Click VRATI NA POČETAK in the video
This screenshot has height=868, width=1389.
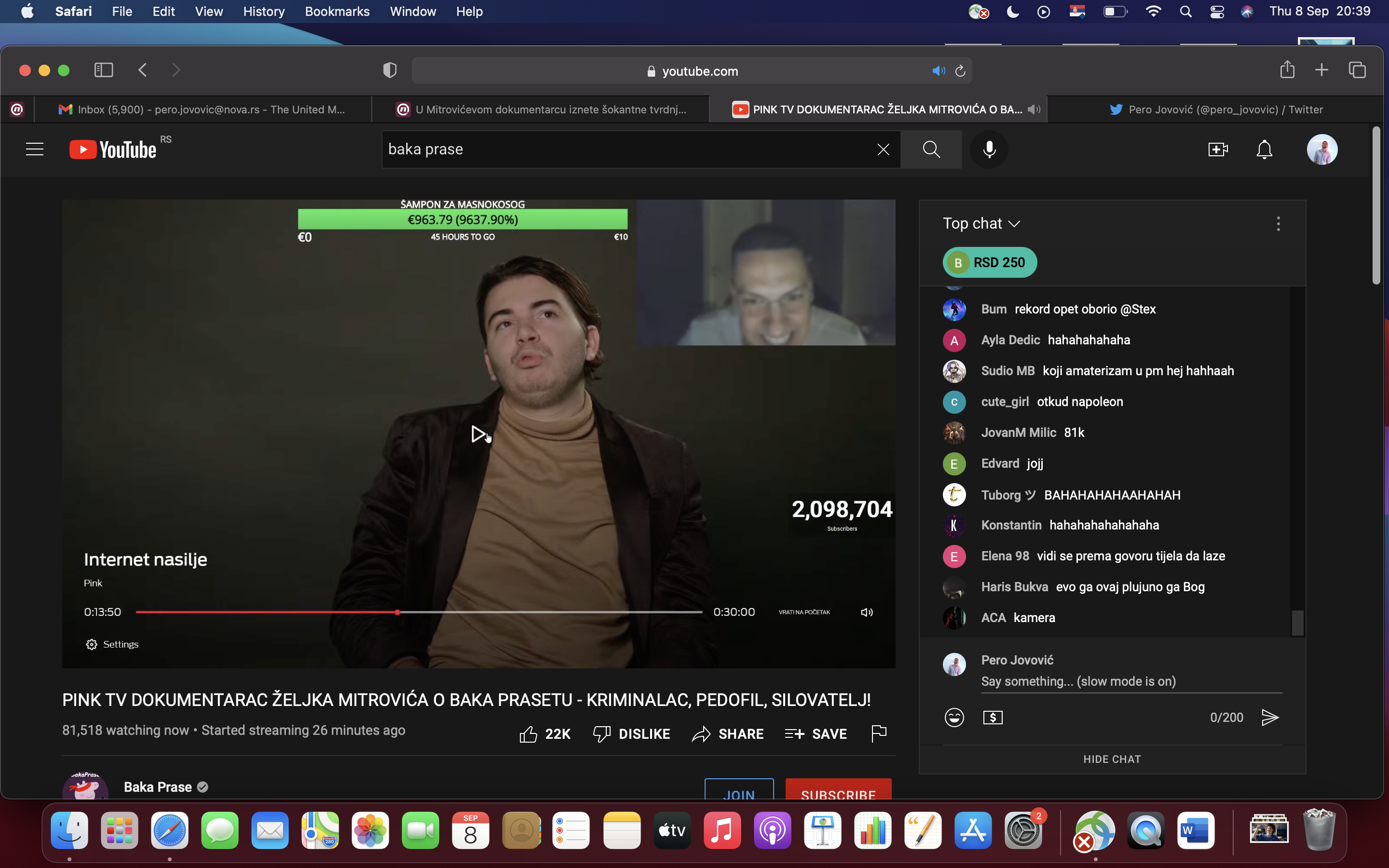(803, 612)
